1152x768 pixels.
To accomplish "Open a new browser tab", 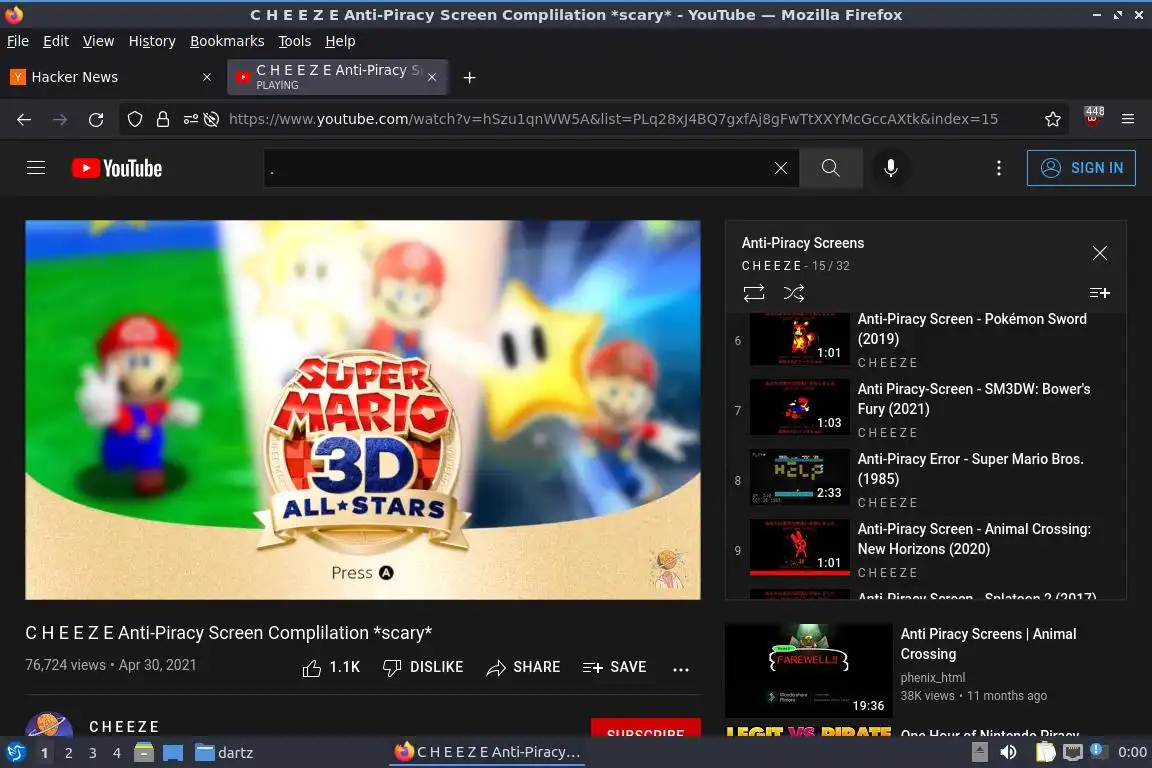I will pos(469,77).
